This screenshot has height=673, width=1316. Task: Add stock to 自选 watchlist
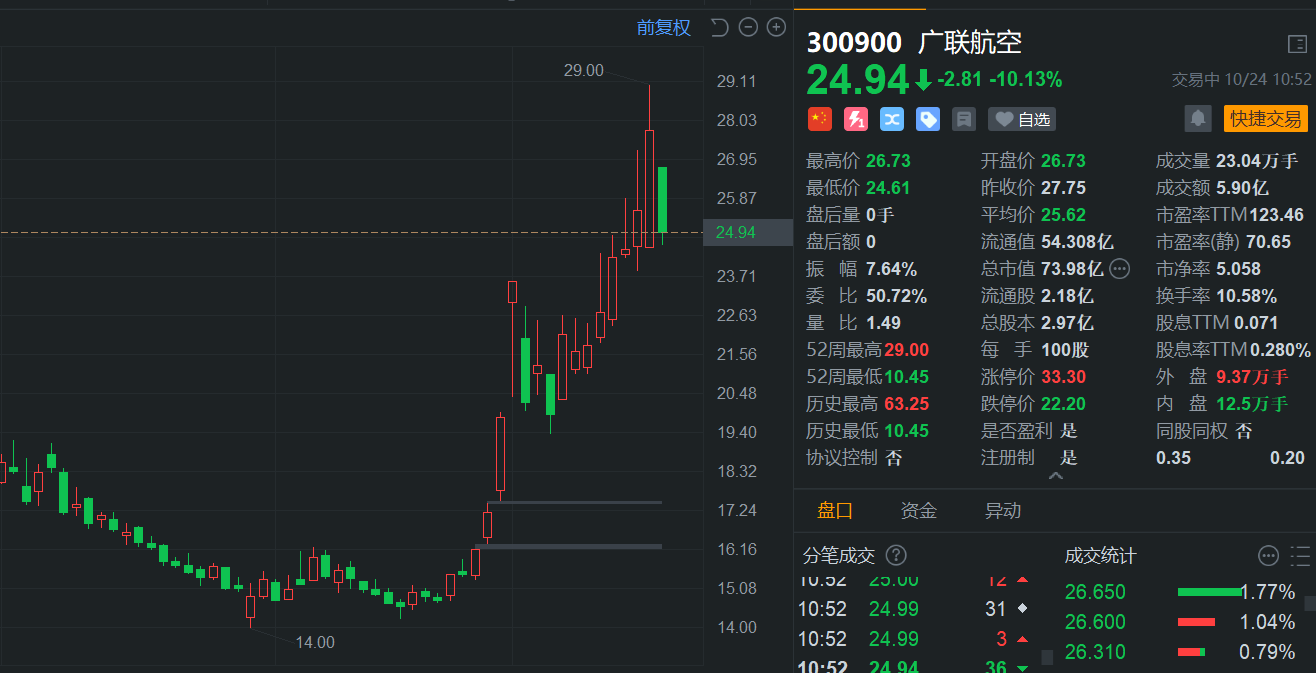[1022, 120]
